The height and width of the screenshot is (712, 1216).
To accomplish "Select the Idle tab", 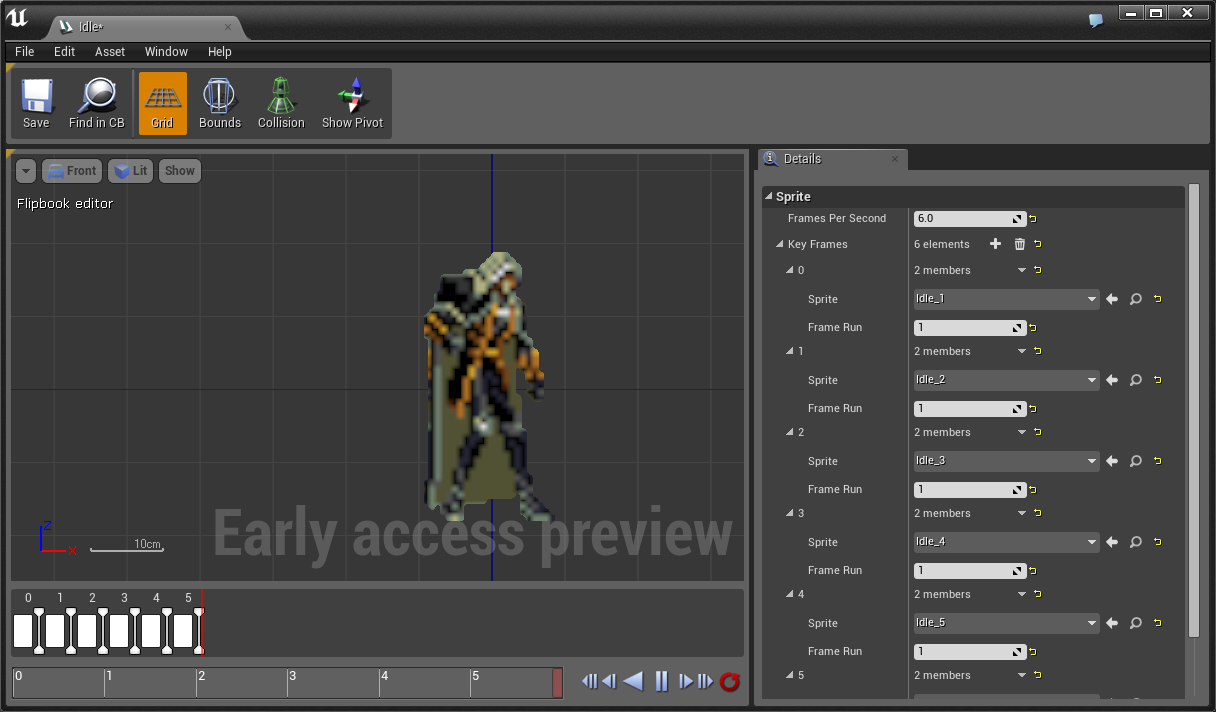I will click(90, 27).
